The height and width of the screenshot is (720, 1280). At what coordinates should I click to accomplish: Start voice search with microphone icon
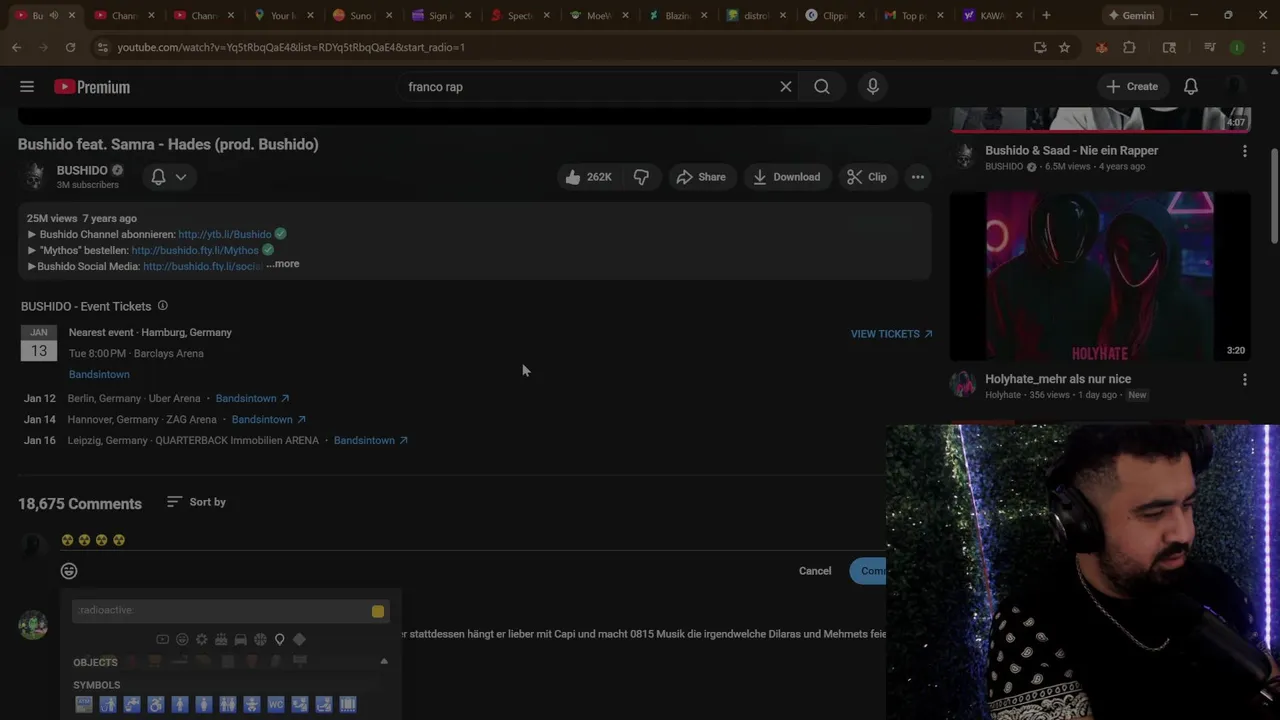pyautogui.click(x=873, y=87)
